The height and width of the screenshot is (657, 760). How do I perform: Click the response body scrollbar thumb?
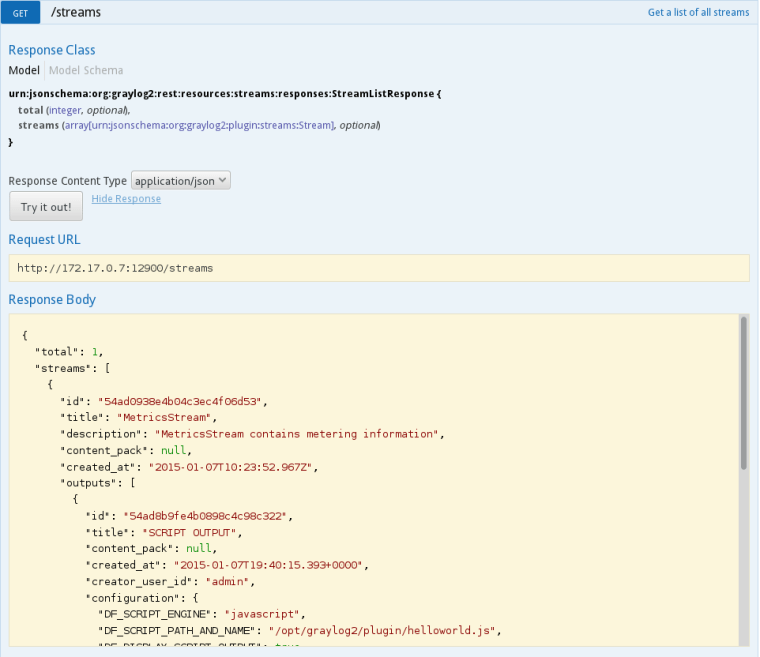click(x=742, y=392)
